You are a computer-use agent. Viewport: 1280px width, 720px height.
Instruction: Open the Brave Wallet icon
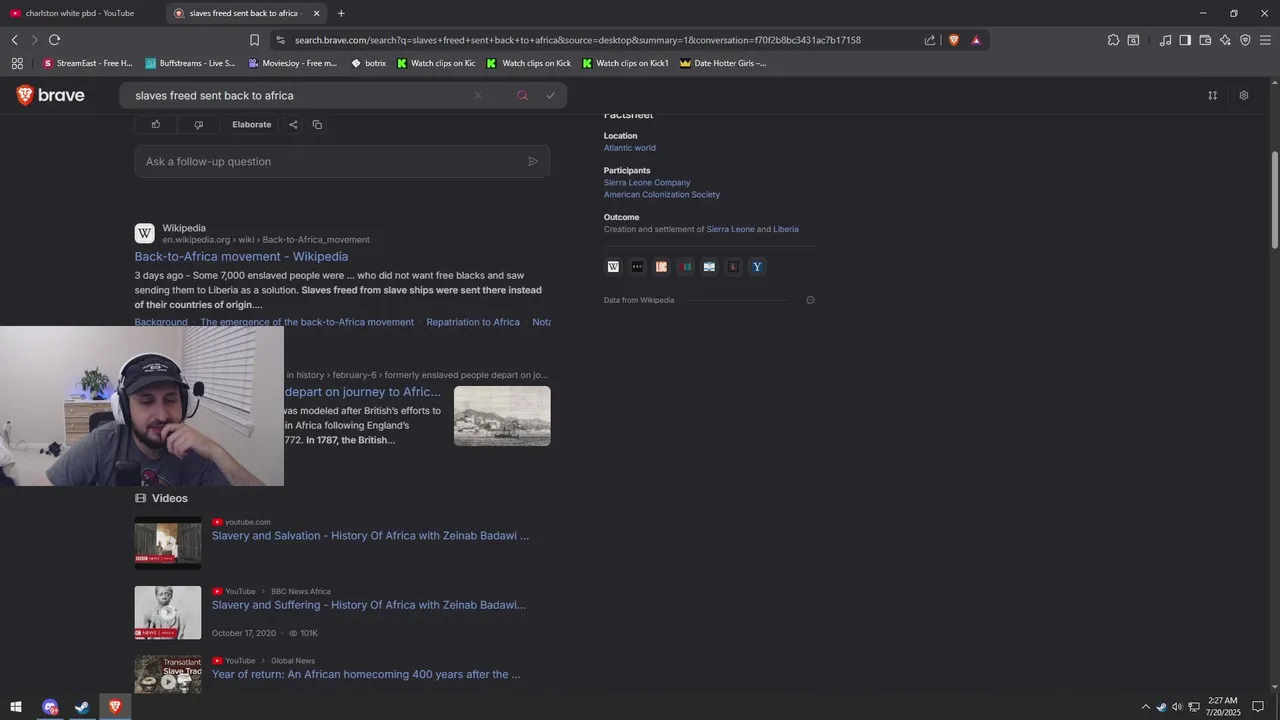(1205, 40)
